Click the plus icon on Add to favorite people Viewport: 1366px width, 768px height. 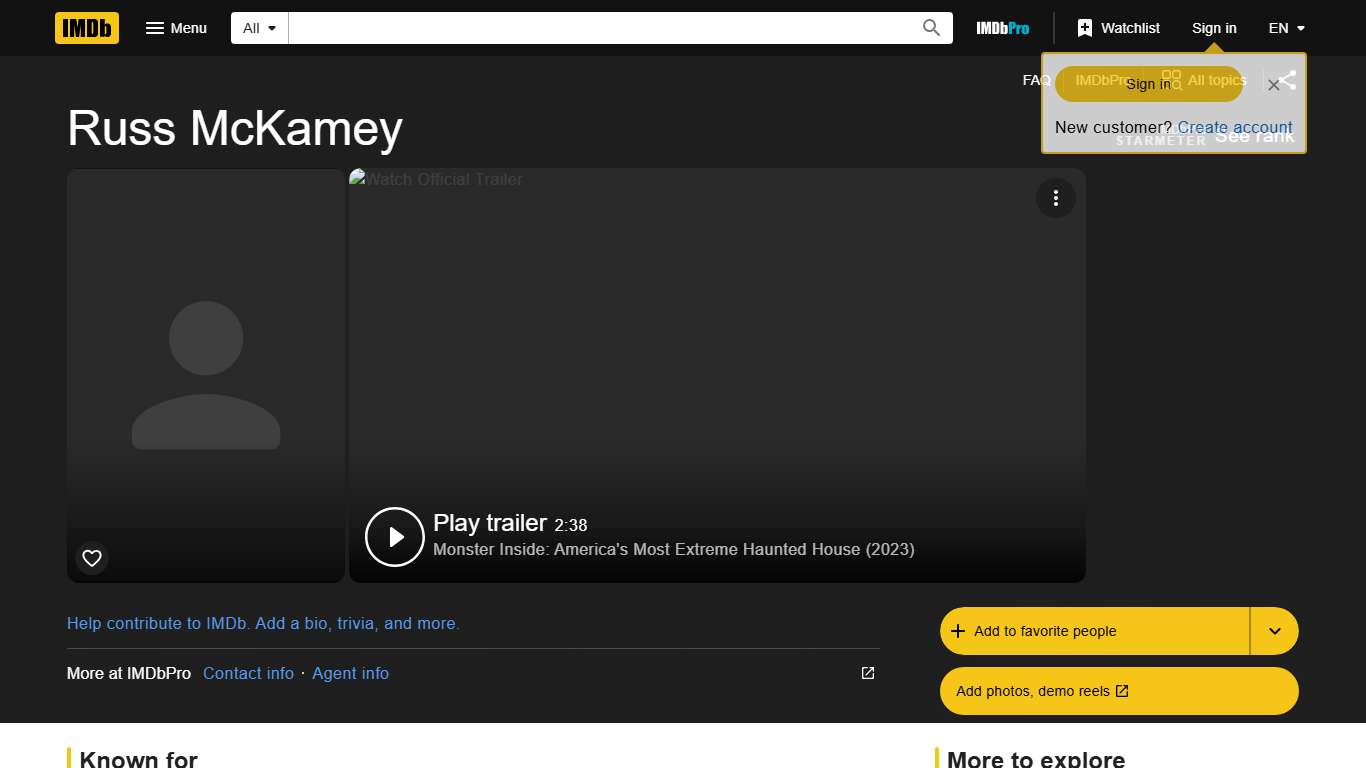960,631
